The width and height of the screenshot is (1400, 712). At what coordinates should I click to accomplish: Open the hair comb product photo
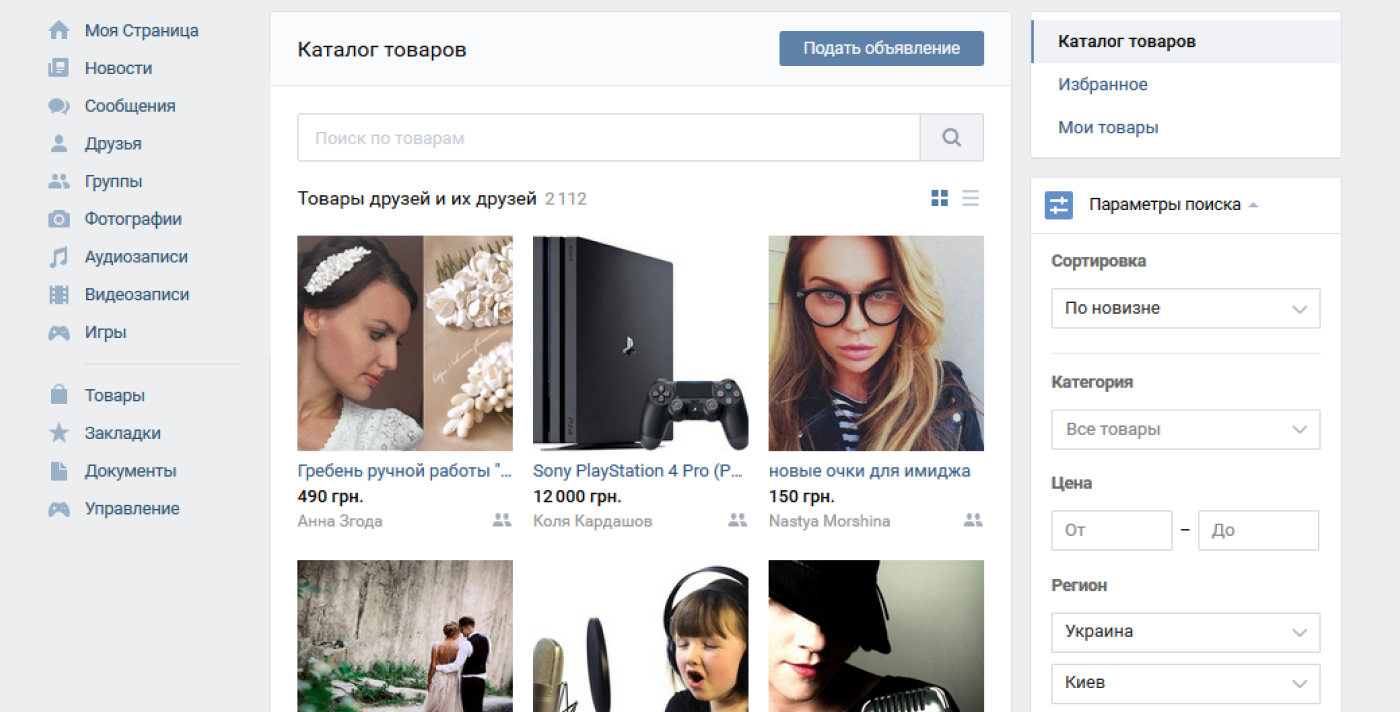(x=405, y=343)
